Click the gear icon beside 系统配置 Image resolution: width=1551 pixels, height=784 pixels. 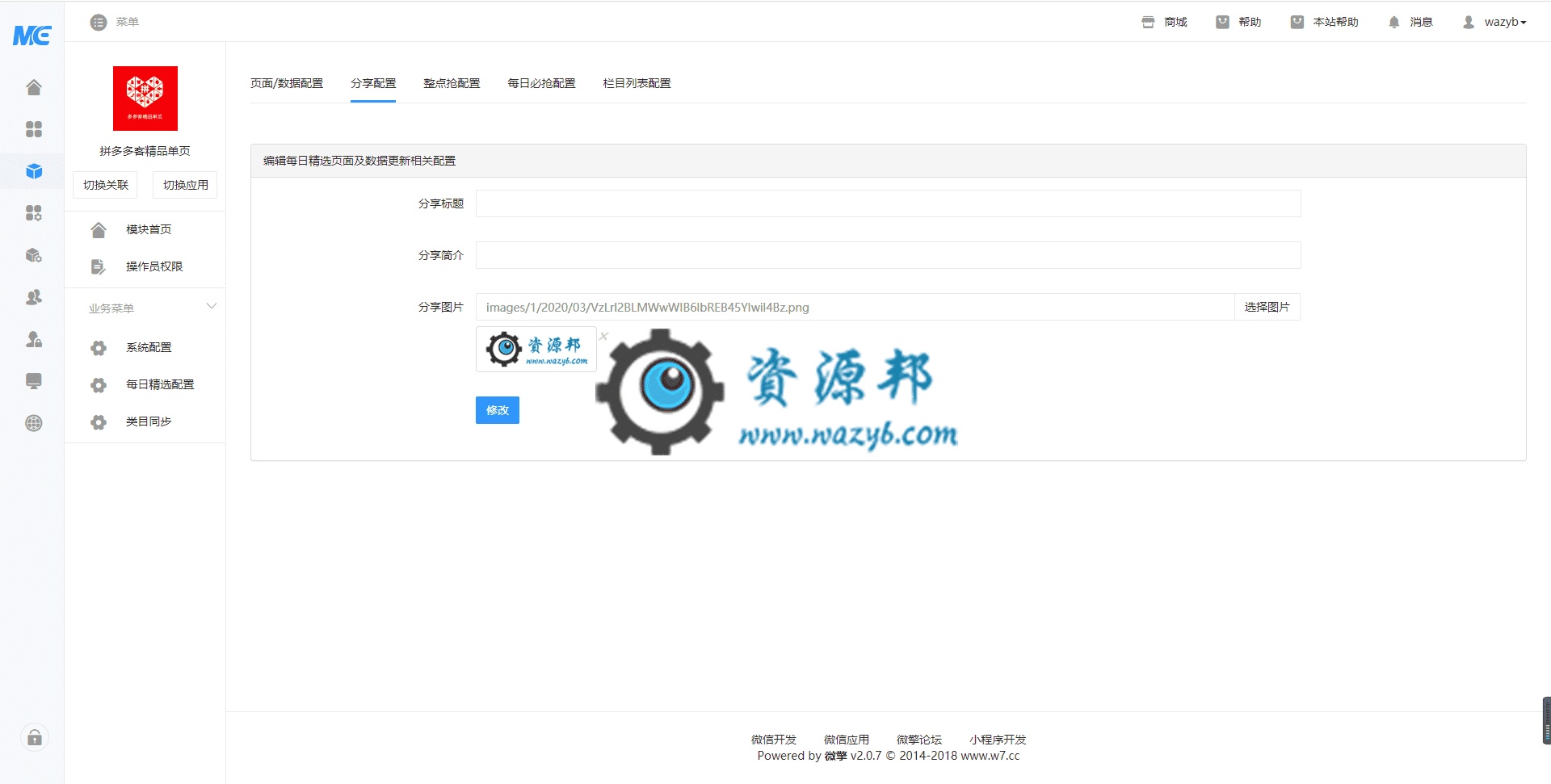pyautogui.click(x=99, y=348)
